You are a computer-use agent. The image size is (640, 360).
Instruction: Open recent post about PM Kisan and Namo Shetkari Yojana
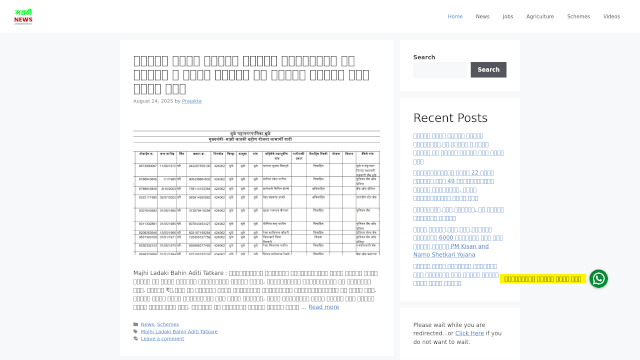coord(458,242)
